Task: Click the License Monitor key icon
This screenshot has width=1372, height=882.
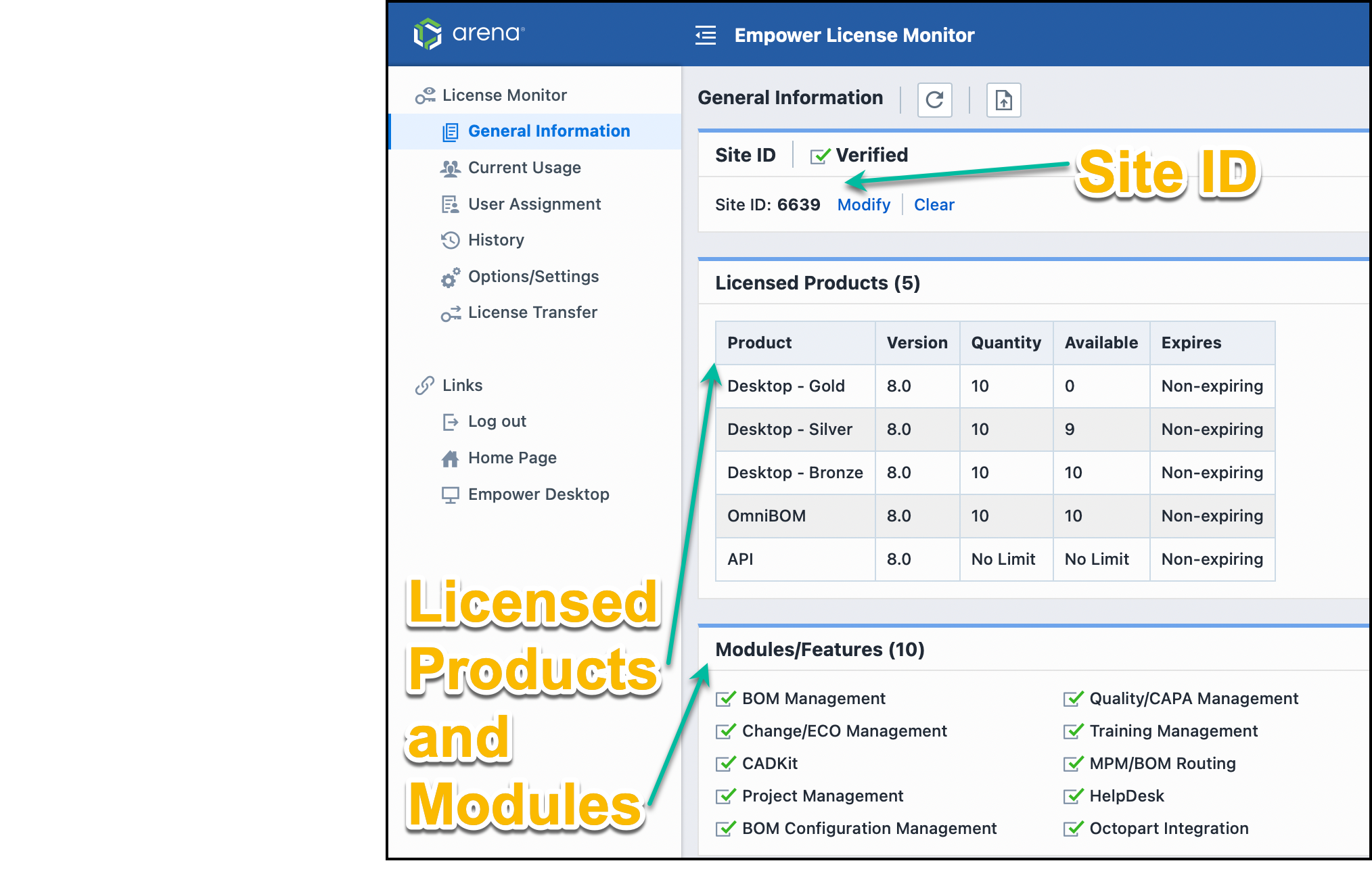Action: [425, 95]
